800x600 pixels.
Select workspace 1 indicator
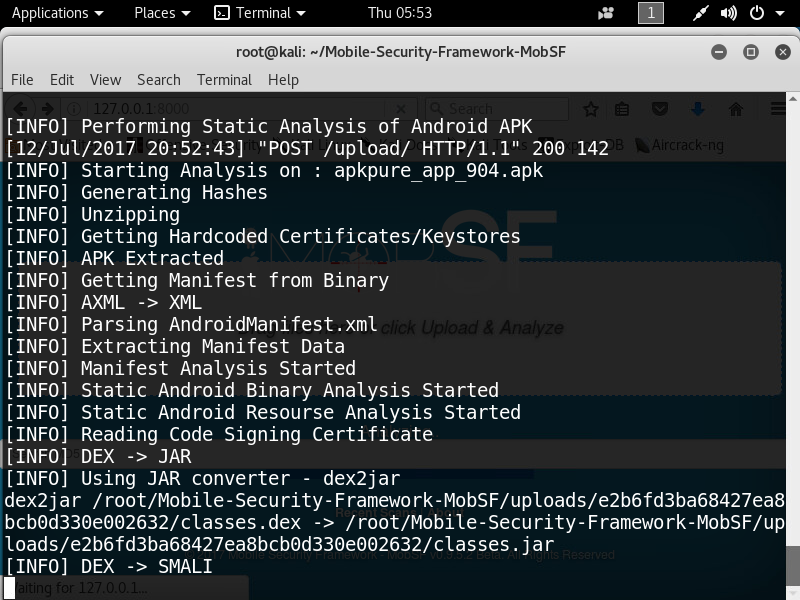coord(651,13)
